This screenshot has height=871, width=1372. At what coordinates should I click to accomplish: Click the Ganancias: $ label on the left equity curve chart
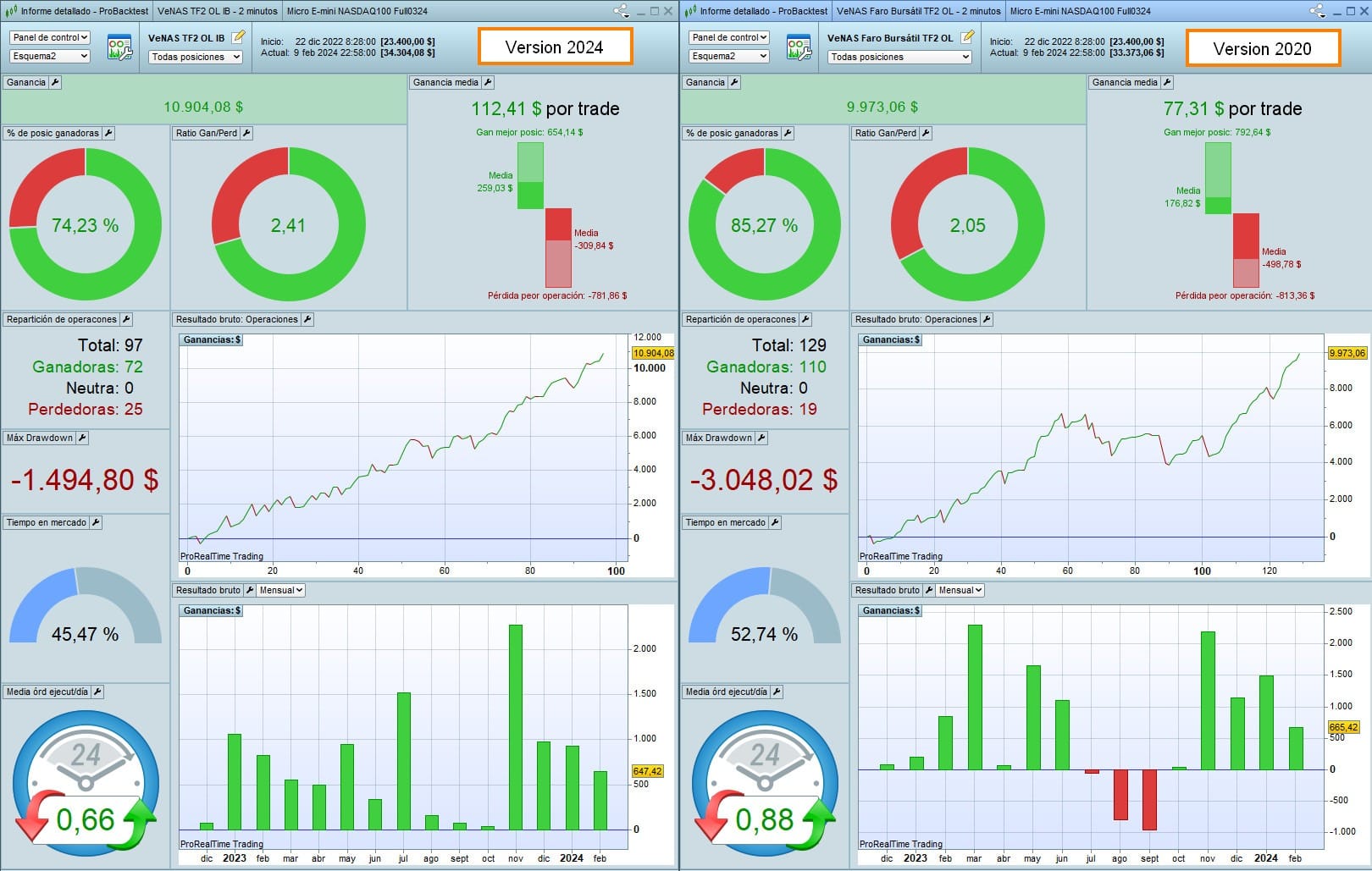click(x=212, y=339)
